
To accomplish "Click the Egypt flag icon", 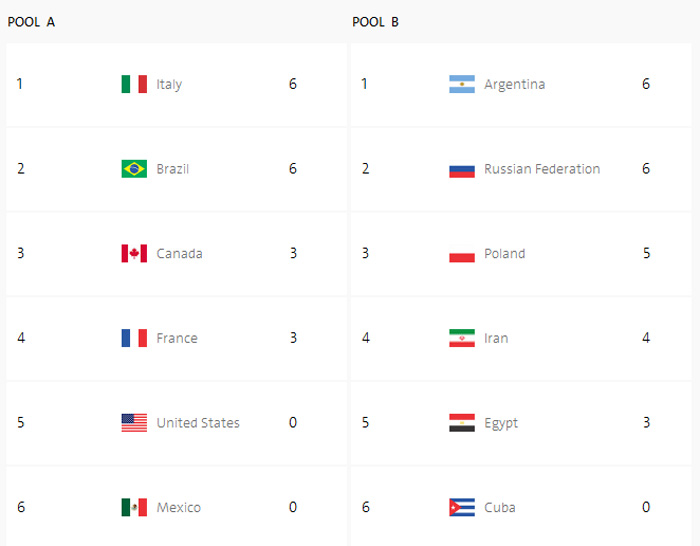I will 461,423.
